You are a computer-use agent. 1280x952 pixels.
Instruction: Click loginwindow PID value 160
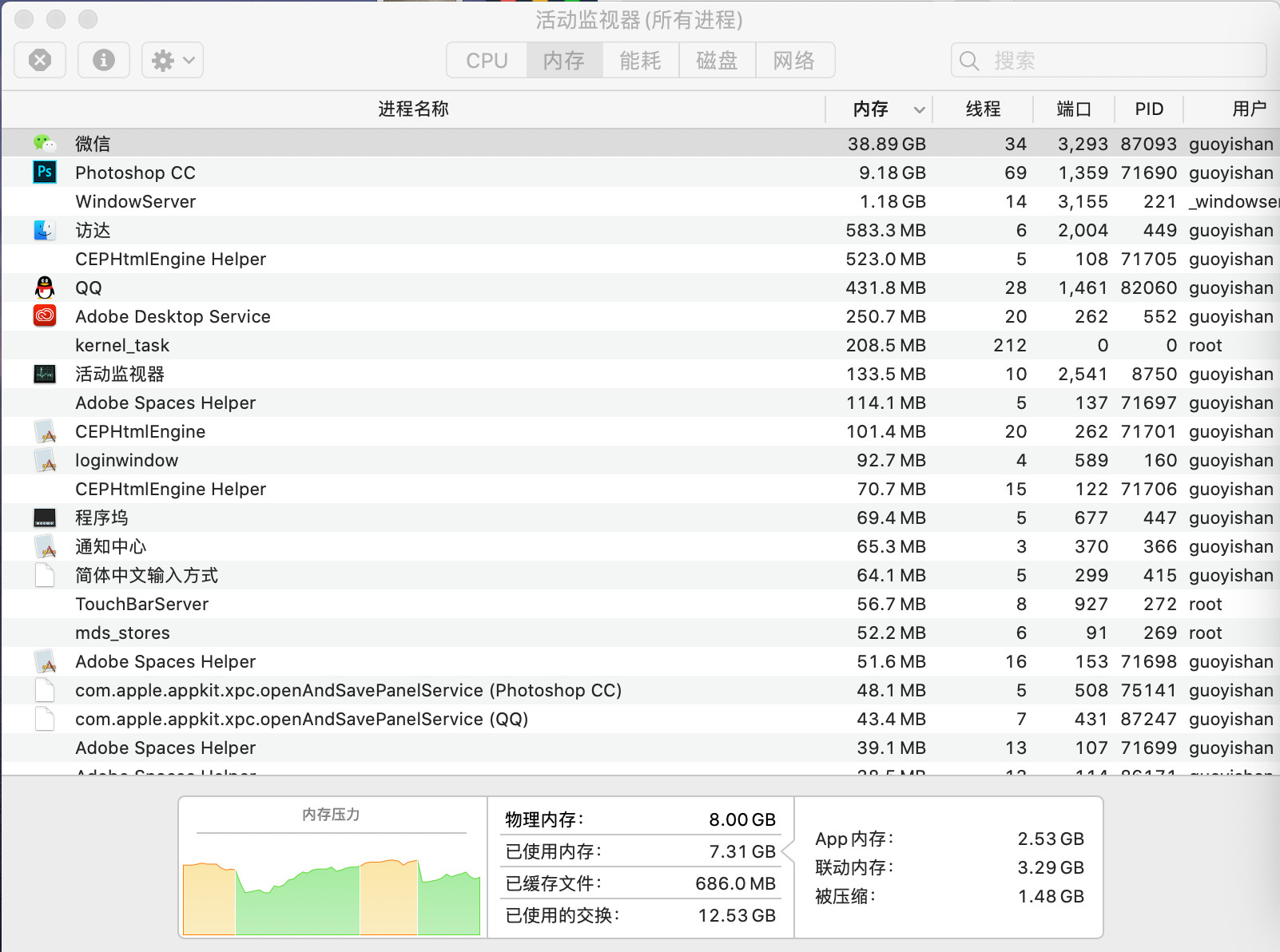(1160, 460)
